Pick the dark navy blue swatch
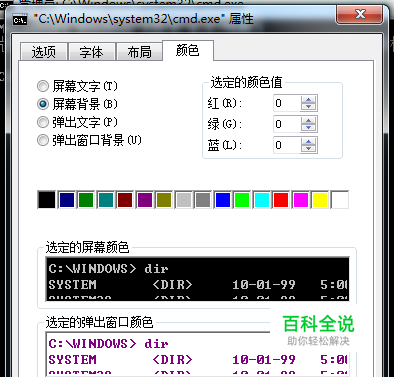This screenshot has height=377, width=394. coord(66,200)
